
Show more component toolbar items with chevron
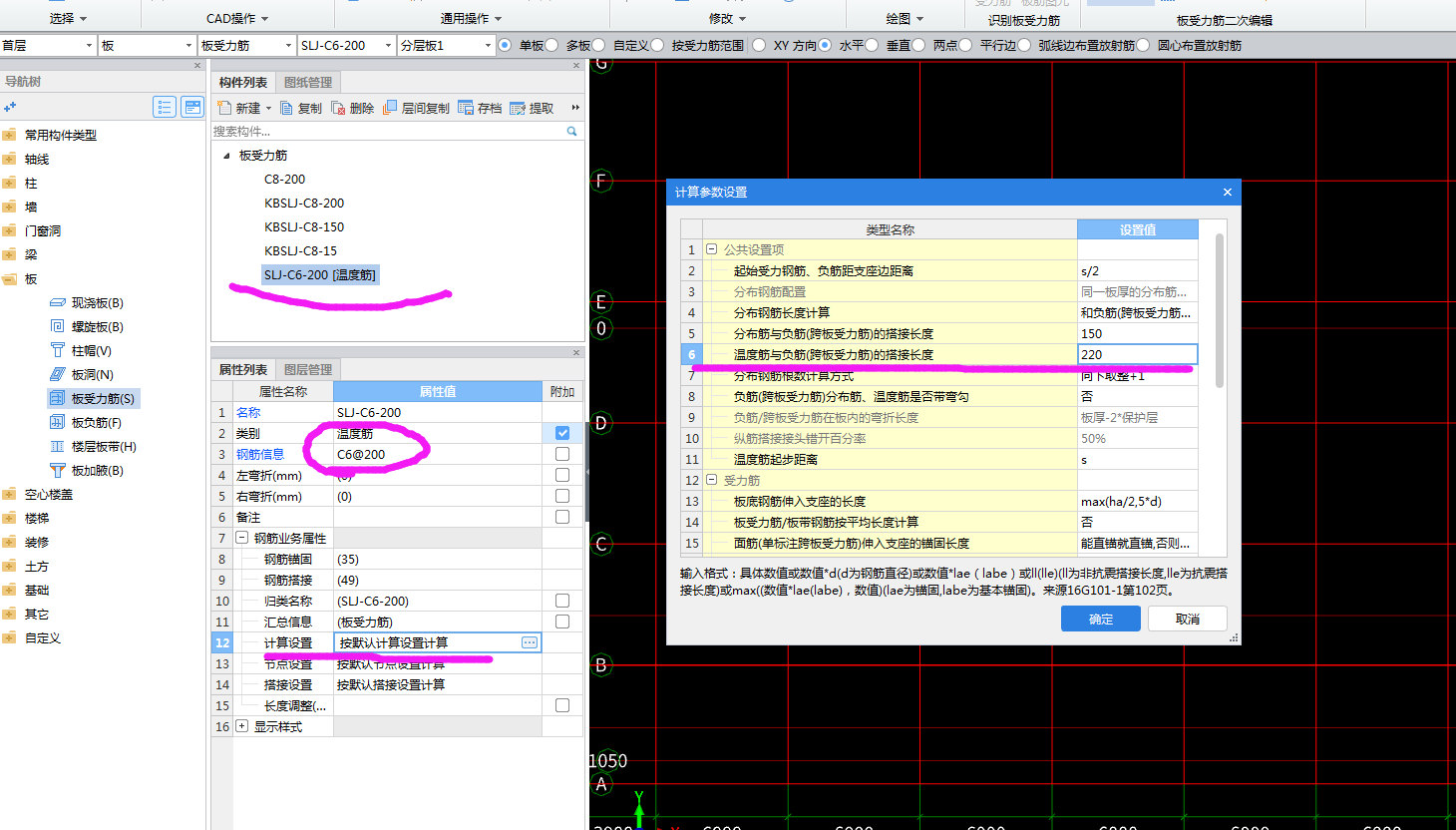(x=575, y=108)
